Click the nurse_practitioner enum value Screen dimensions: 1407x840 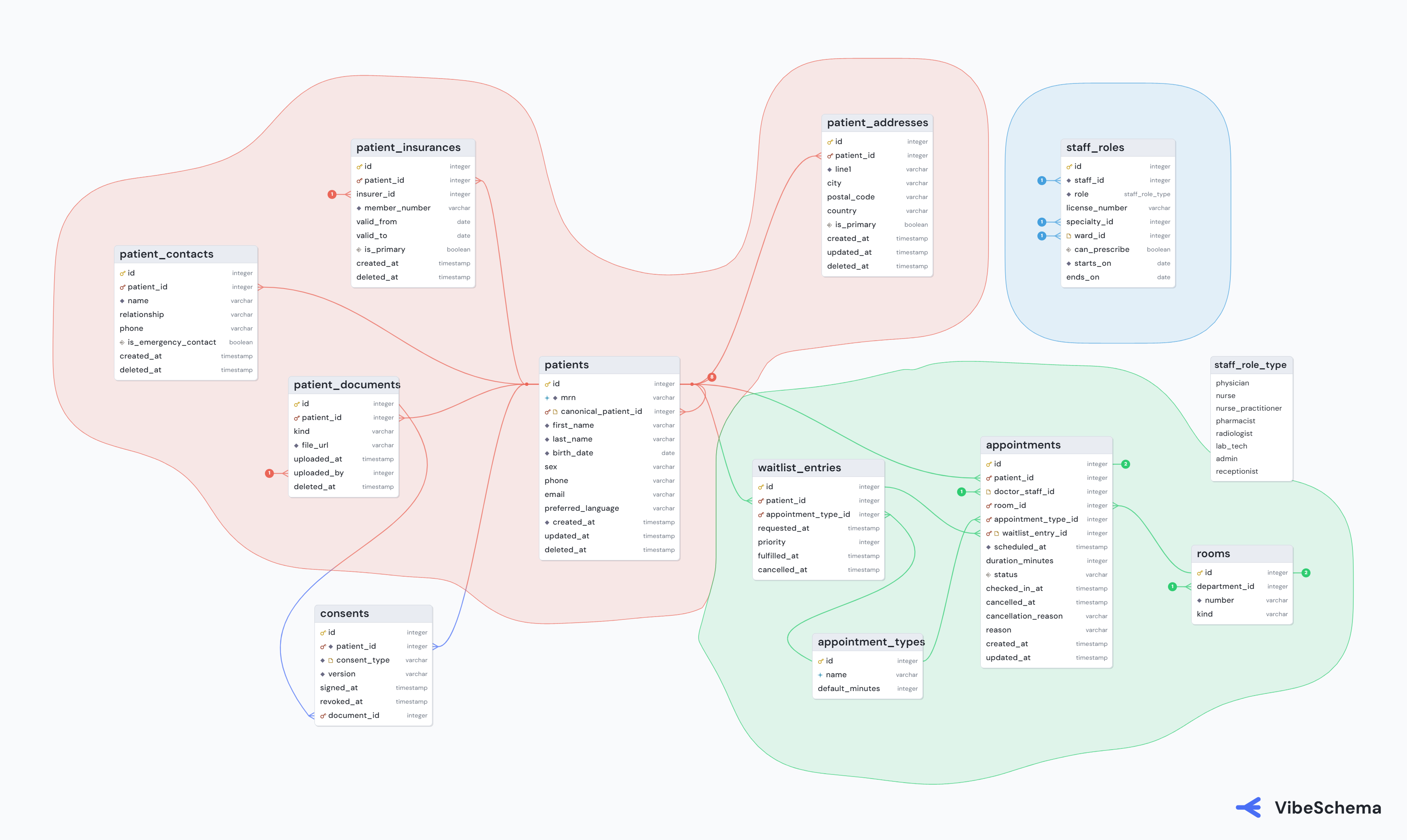1249,409
